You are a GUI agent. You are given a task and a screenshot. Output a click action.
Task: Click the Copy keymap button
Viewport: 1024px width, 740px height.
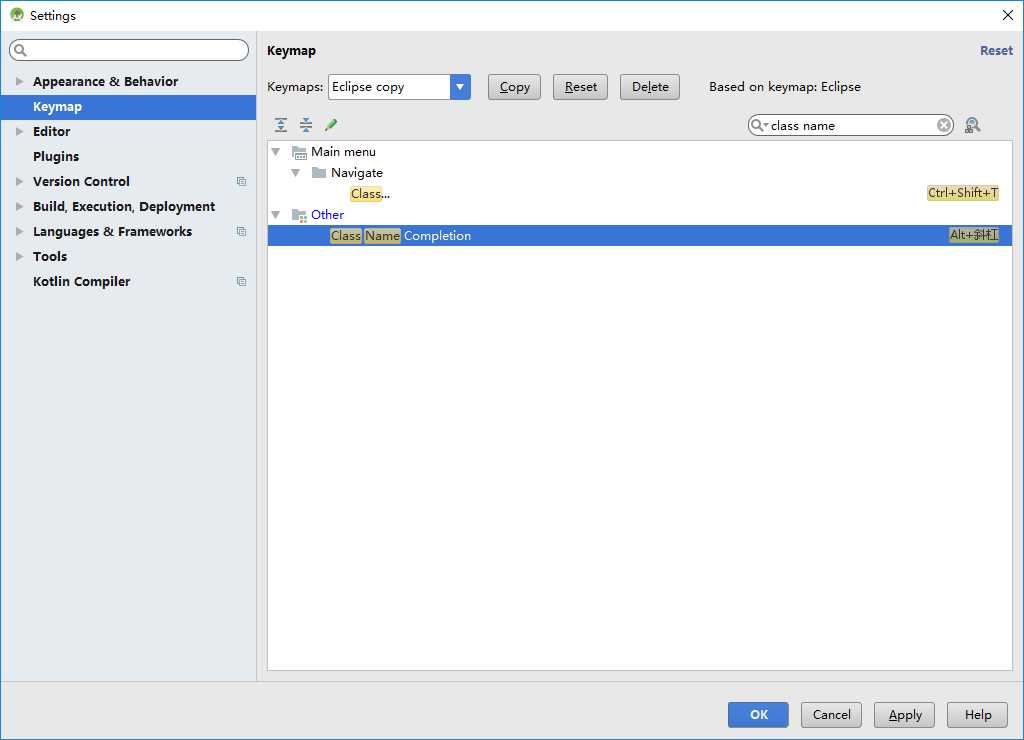pyautogui.click(x=514, y=87)
